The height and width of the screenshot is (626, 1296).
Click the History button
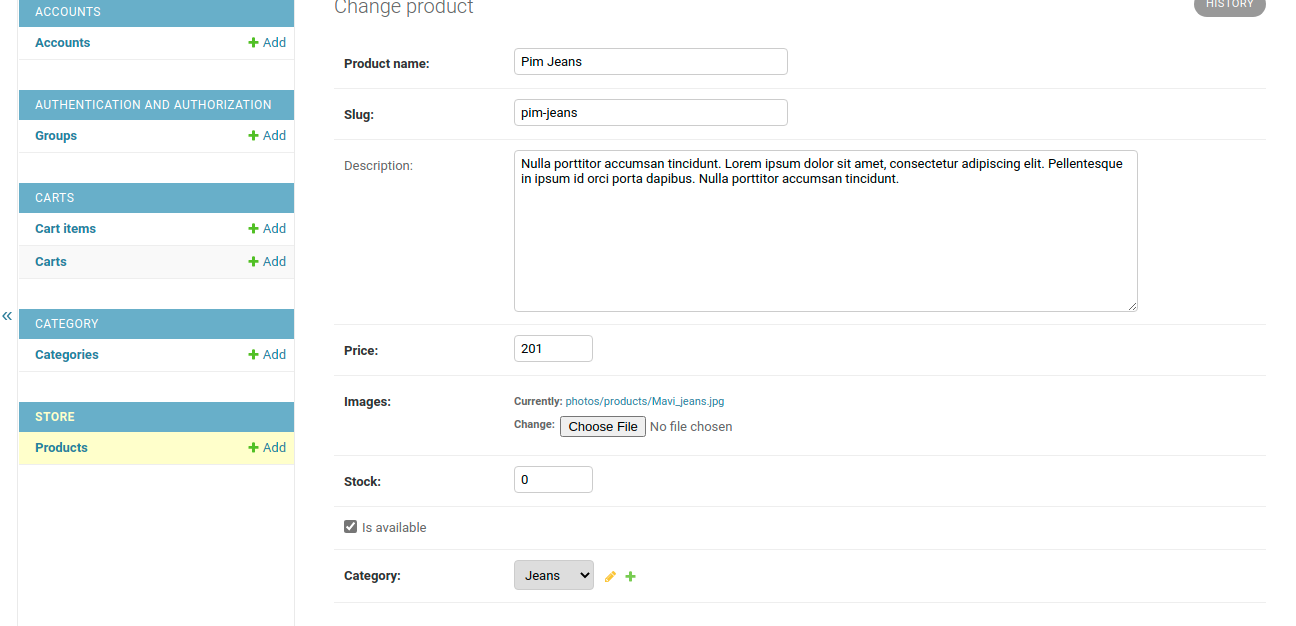coord(1229,5)
